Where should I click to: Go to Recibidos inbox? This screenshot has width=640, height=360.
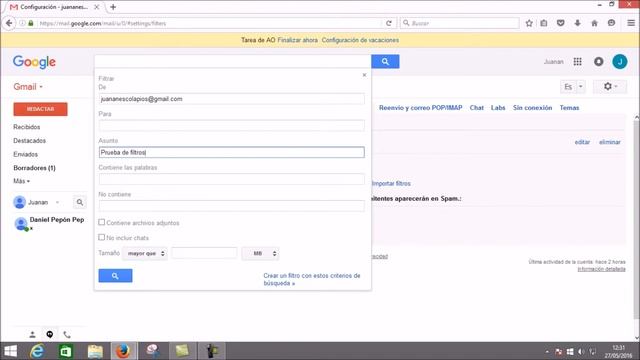pyautogui.click(x=27, y=127)
